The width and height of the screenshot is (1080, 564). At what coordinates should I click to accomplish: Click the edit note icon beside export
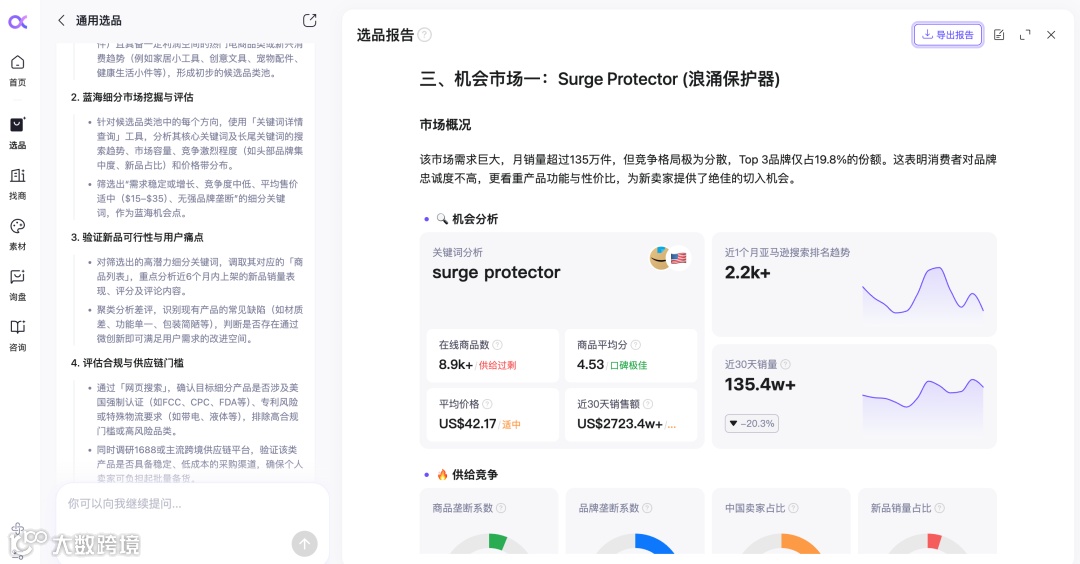[x=999, y=34]
